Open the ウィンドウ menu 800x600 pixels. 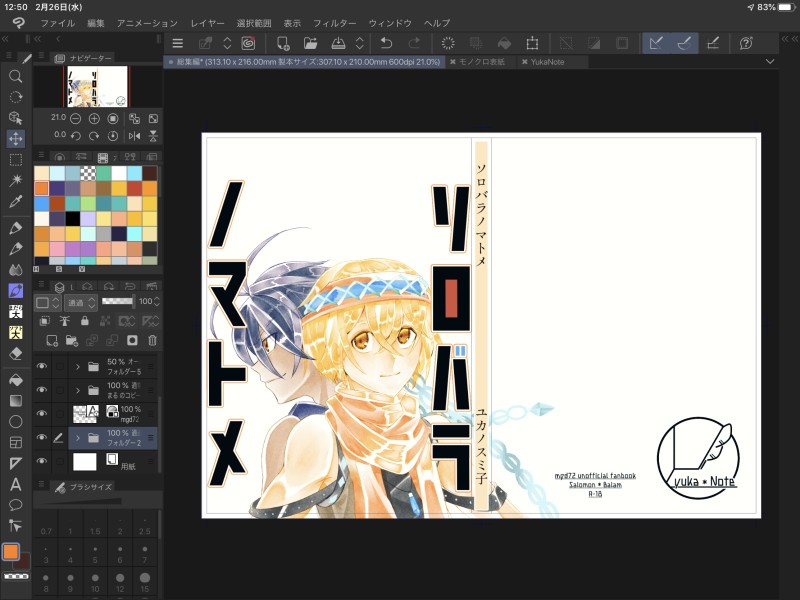[390, 23]
